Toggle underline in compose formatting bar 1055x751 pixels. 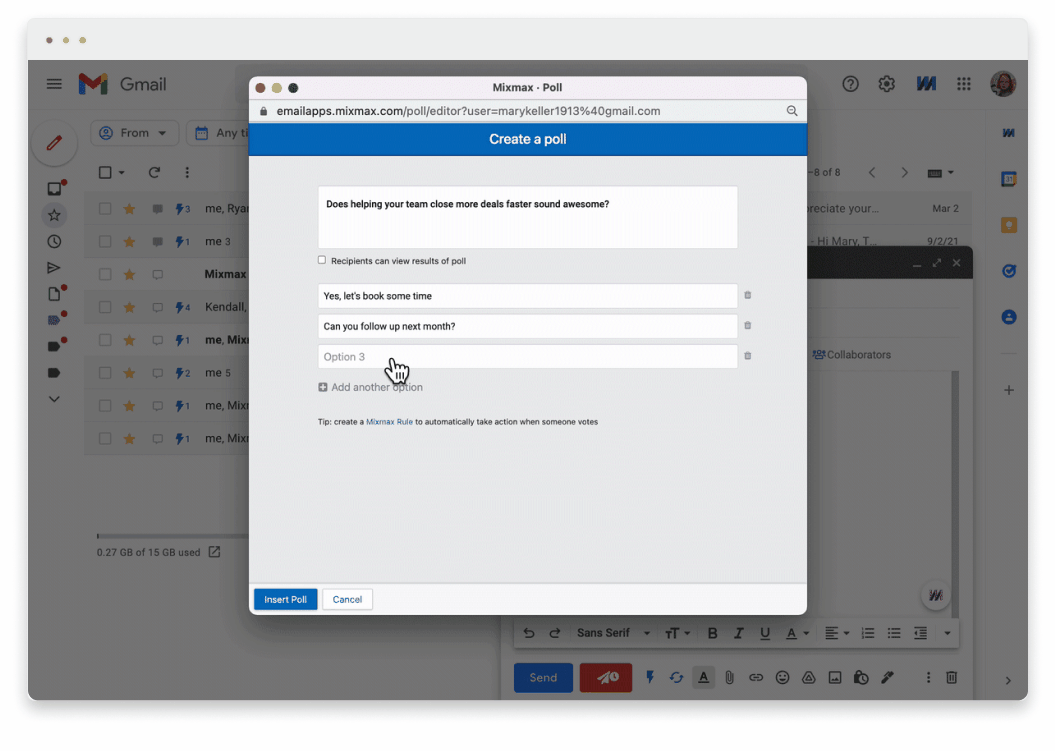(x=765, y=633)
